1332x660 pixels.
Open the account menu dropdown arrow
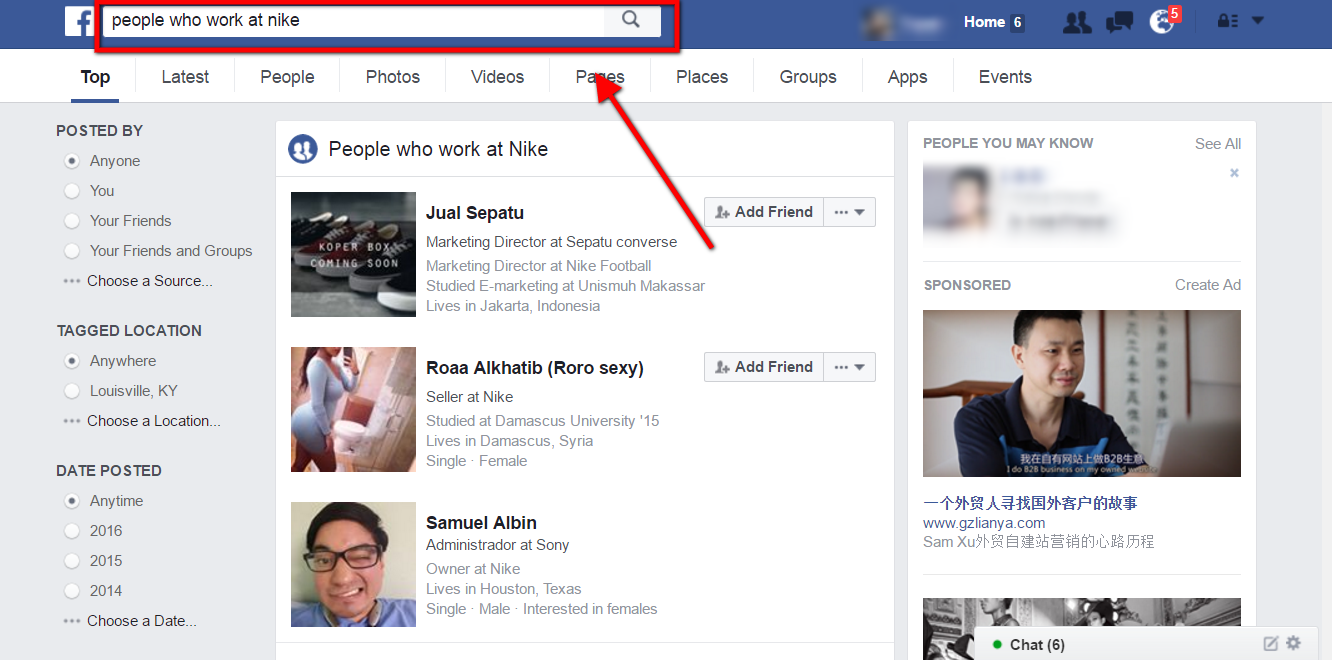click(1258, 21)
